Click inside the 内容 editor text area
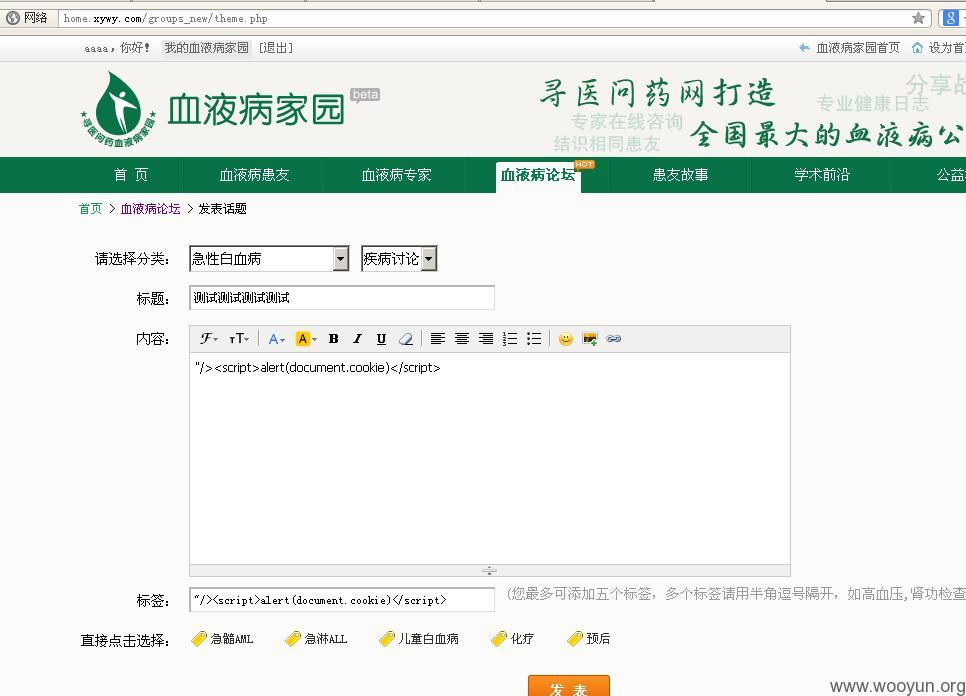 pyautogui.click(x=490, y=458)
